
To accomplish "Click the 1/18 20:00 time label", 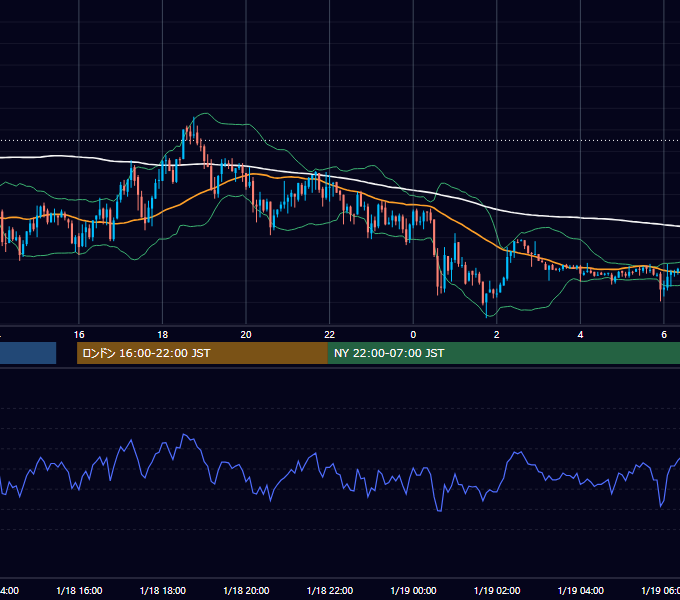I will tap(246, 590).
